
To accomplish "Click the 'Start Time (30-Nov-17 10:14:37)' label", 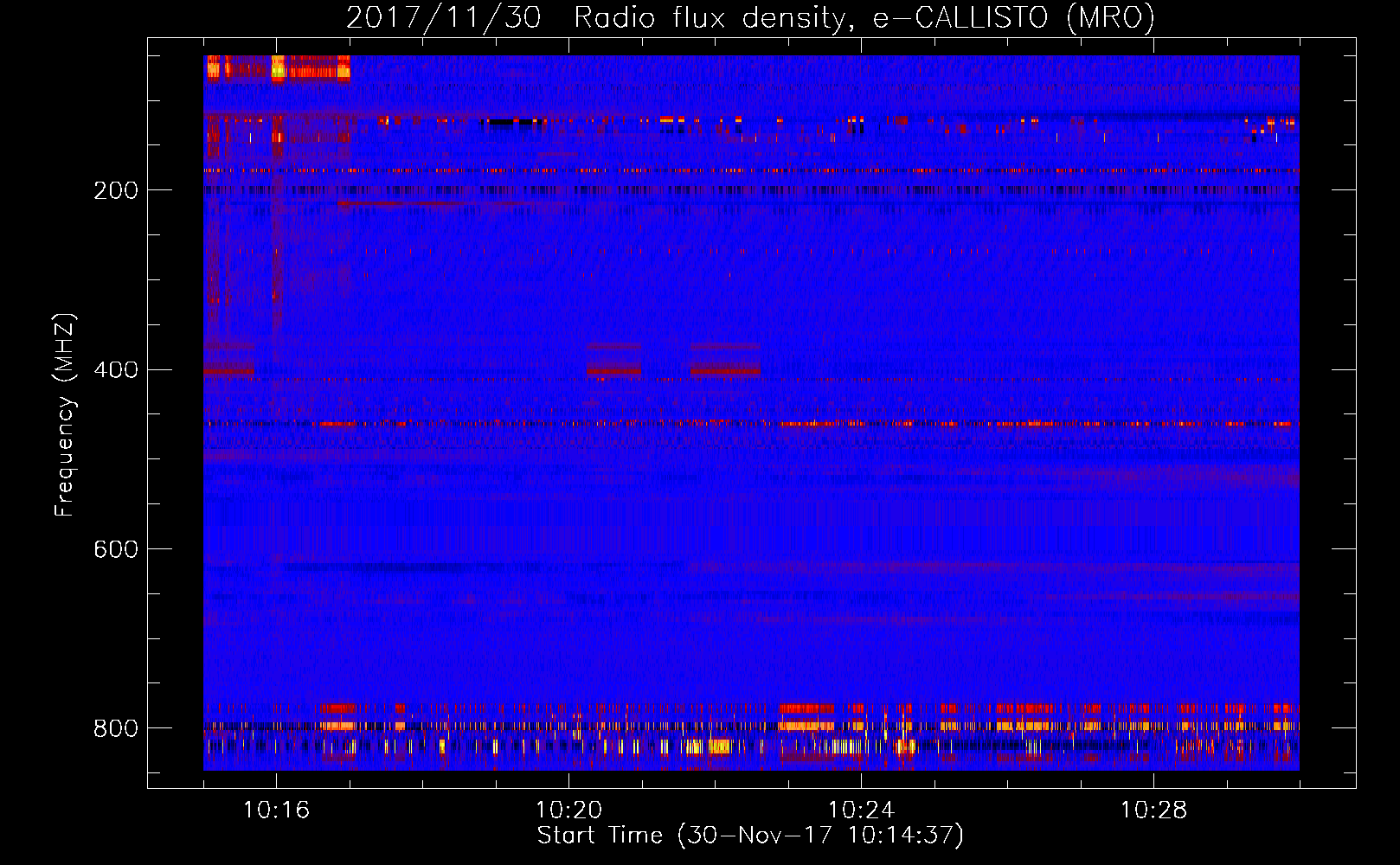I will 750,836.
